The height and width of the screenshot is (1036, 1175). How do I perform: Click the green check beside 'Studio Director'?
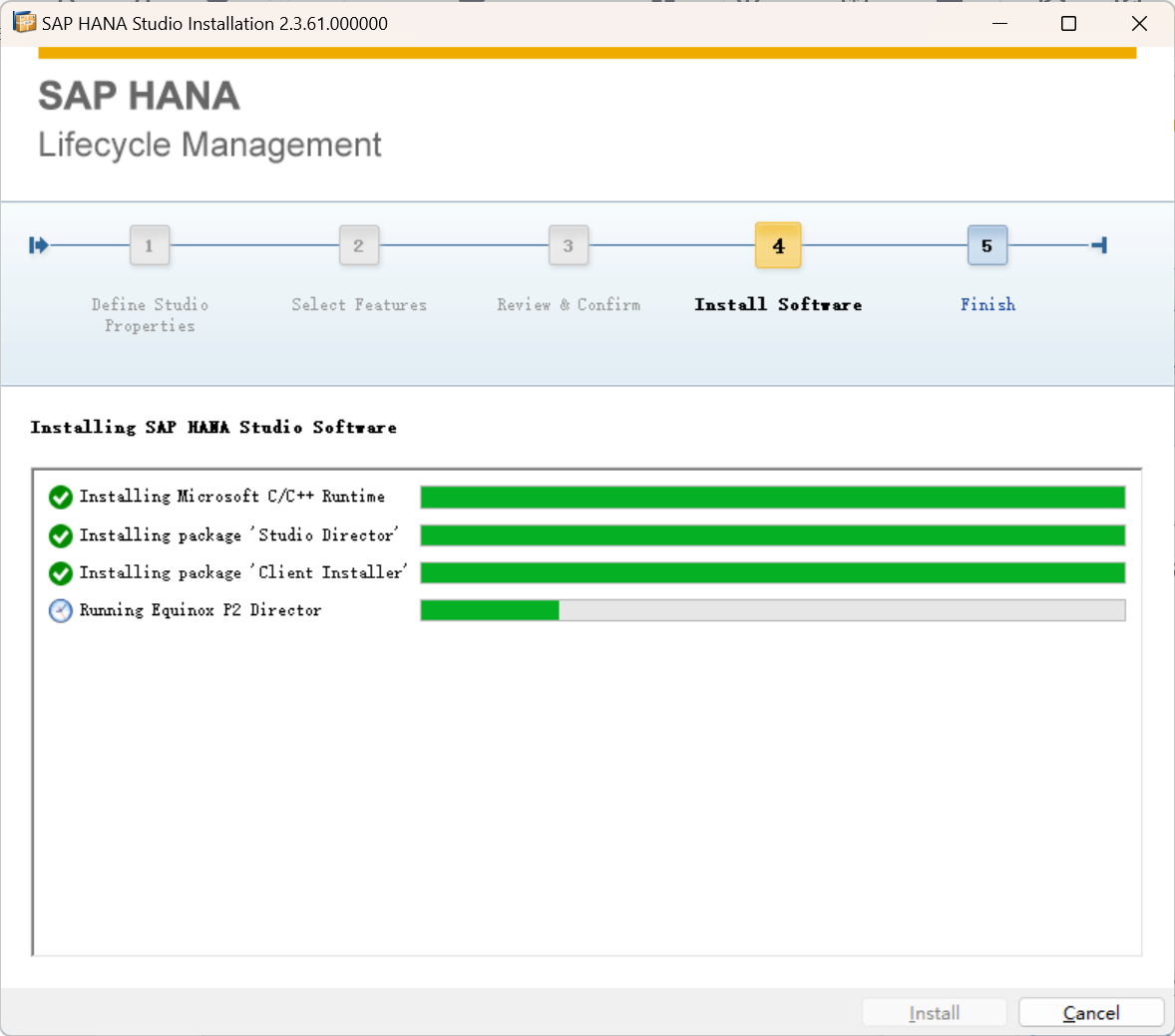pyautogui.click(x=61, y=535)
